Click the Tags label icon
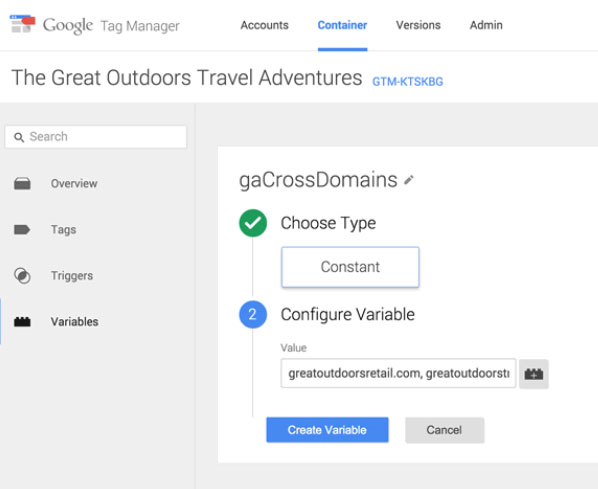 pos(22,230)
